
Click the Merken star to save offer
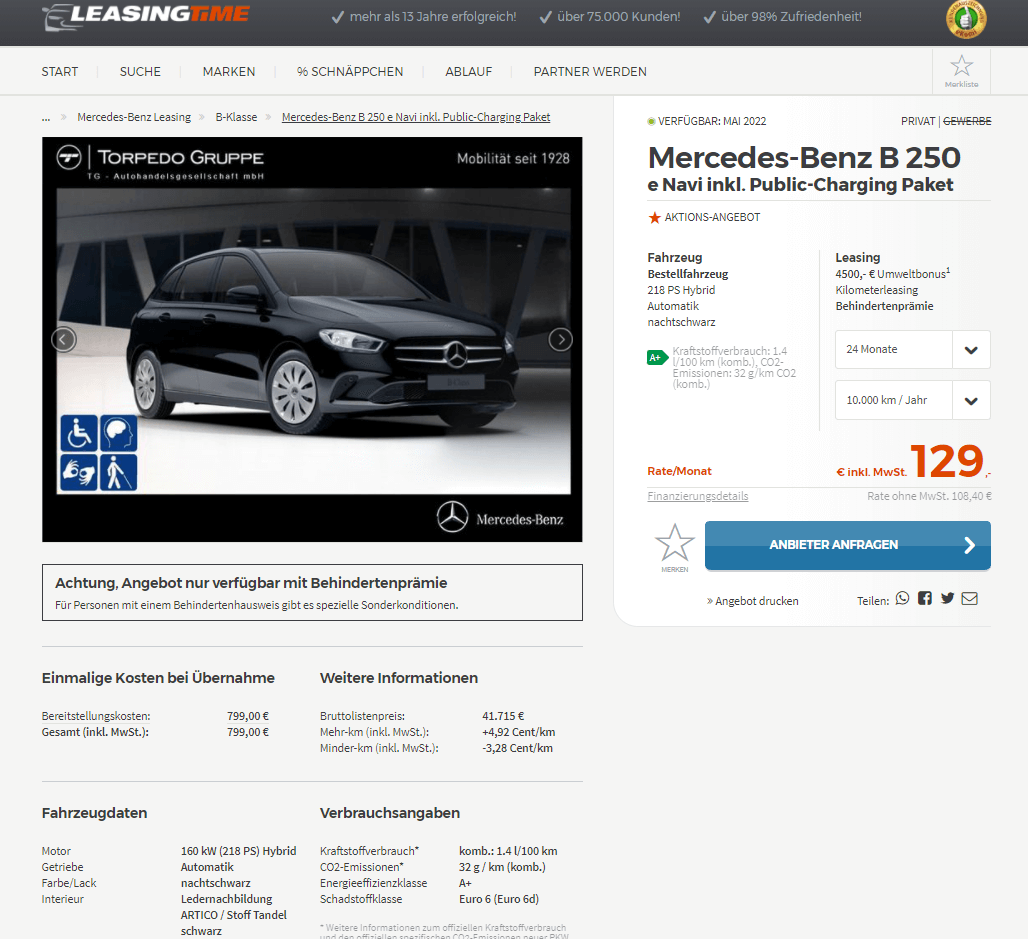[675, 548]
